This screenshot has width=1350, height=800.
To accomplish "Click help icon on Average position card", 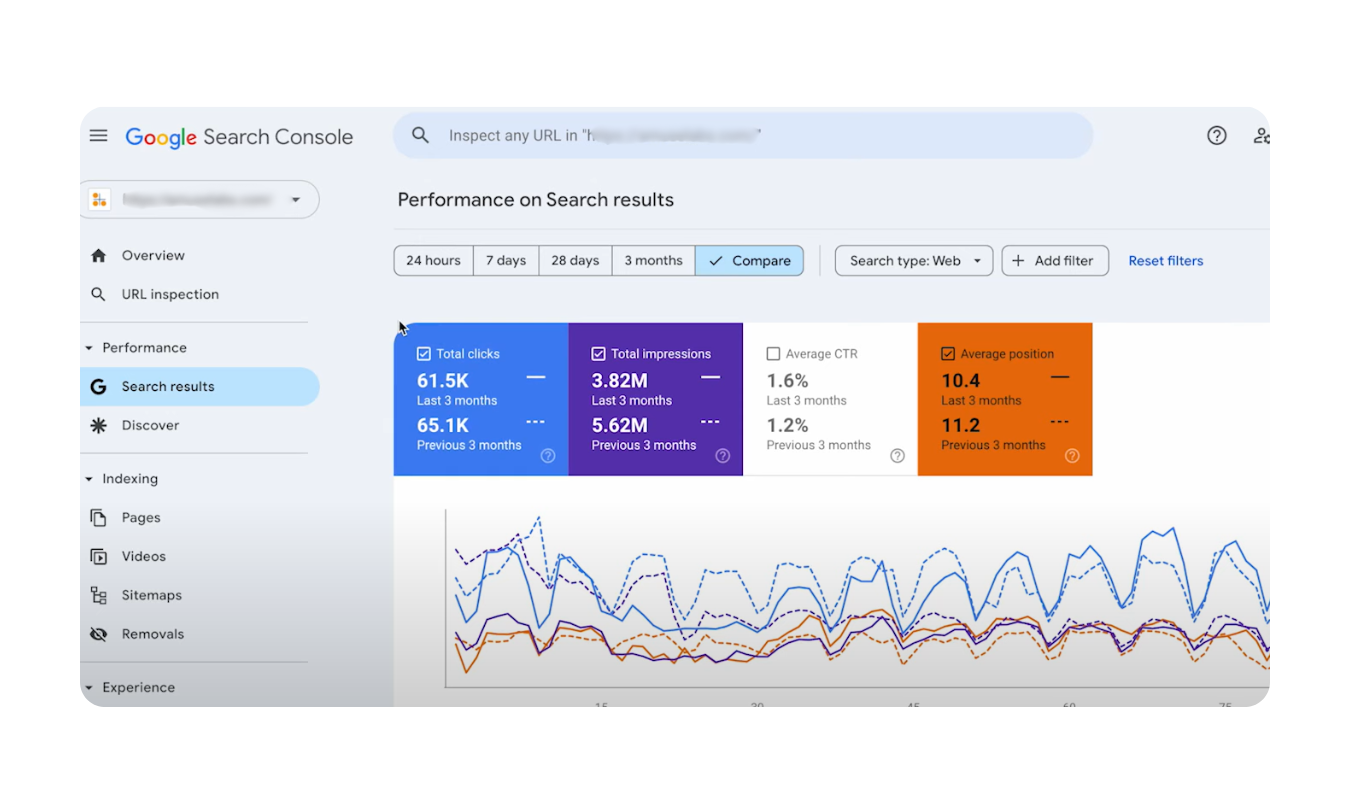I will 1072,455.
